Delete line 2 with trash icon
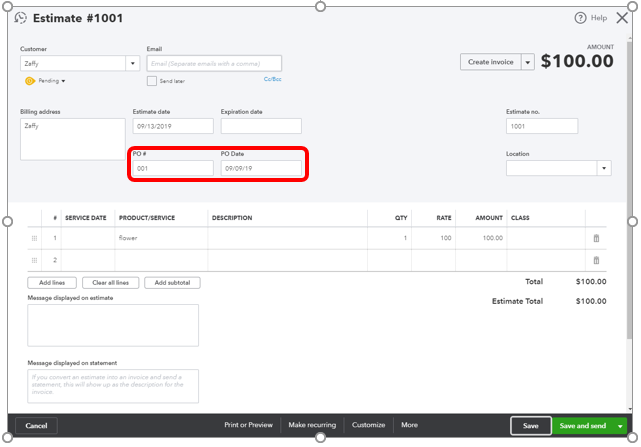 596,260
